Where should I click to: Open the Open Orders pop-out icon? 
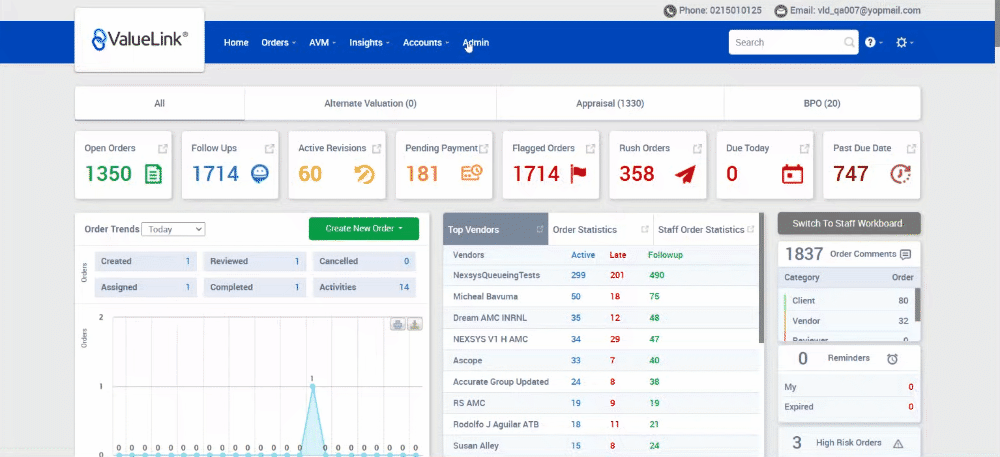(163, 149)
